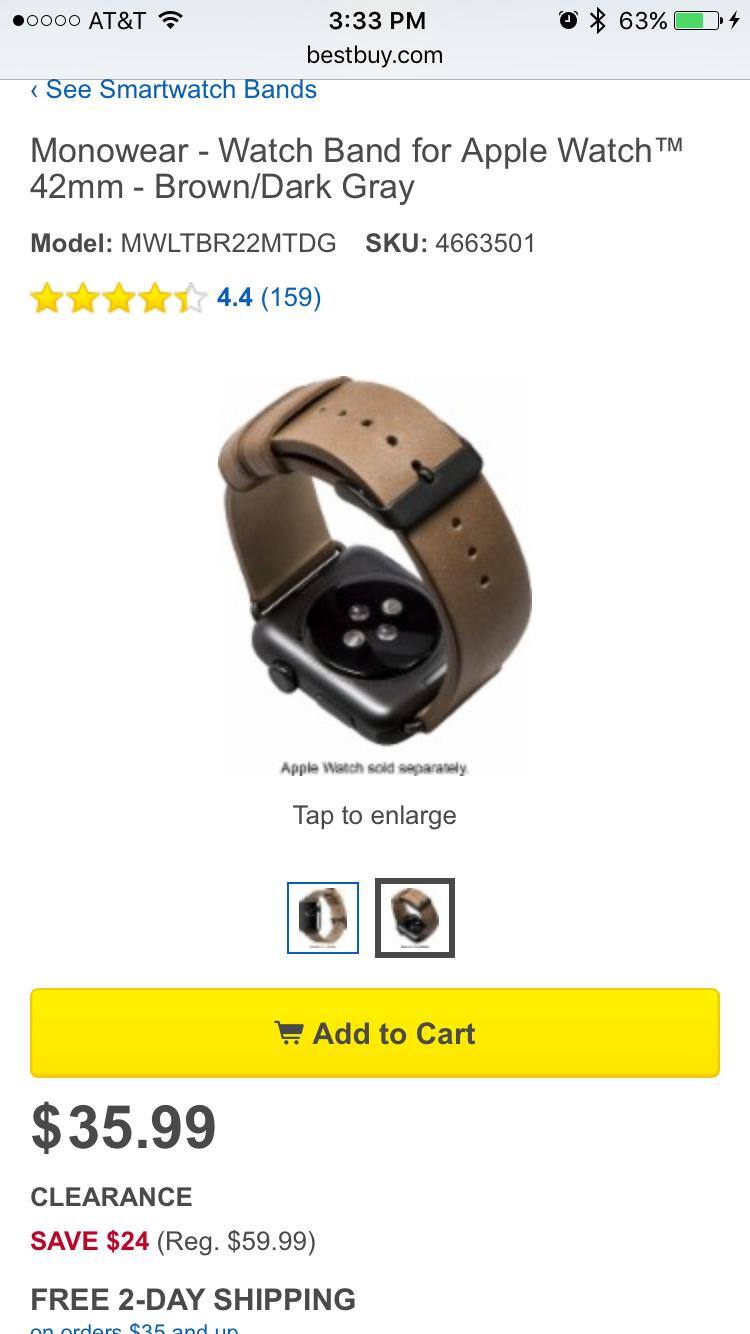This screenshot has width=750, height=1334.
Task: Select the second product thumbnail
Action: [415, 918]
